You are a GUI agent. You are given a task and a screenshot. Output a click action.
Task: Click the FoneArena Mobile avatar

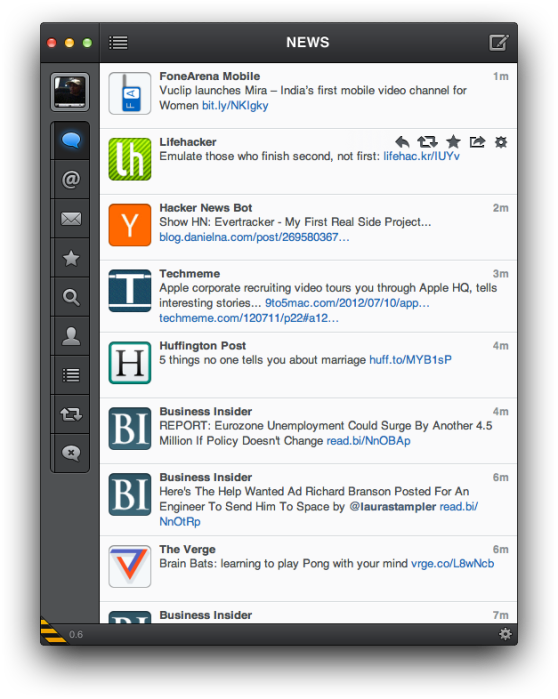pyautogui.click(x=130, y=94)
